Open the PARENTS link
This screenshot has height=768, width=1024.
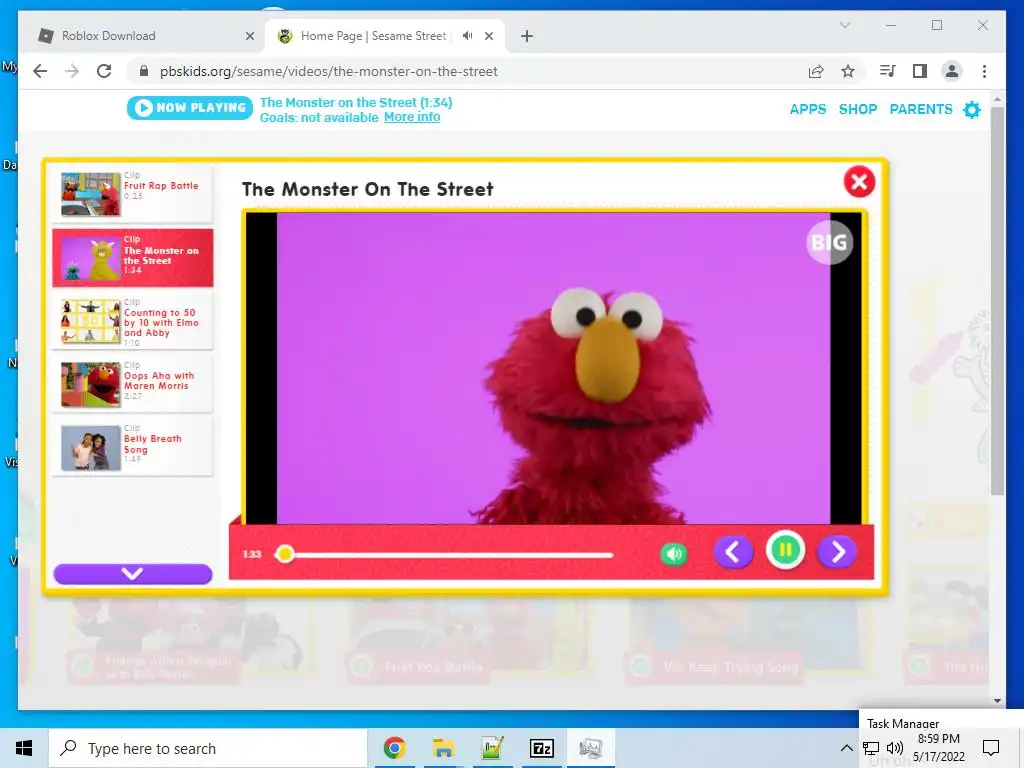coord(921,109)
